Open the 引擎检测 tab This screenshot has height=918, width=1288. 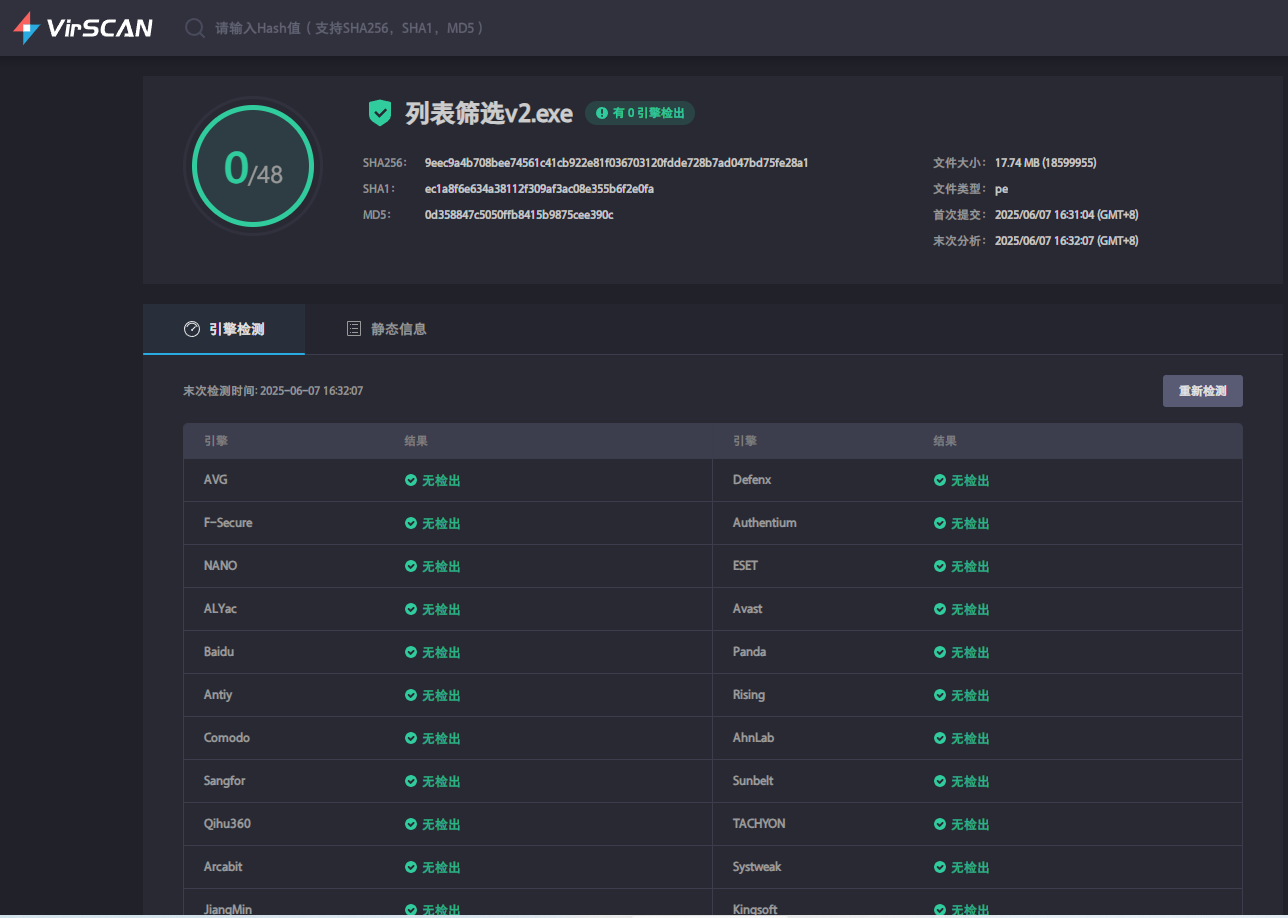(224, 329)
